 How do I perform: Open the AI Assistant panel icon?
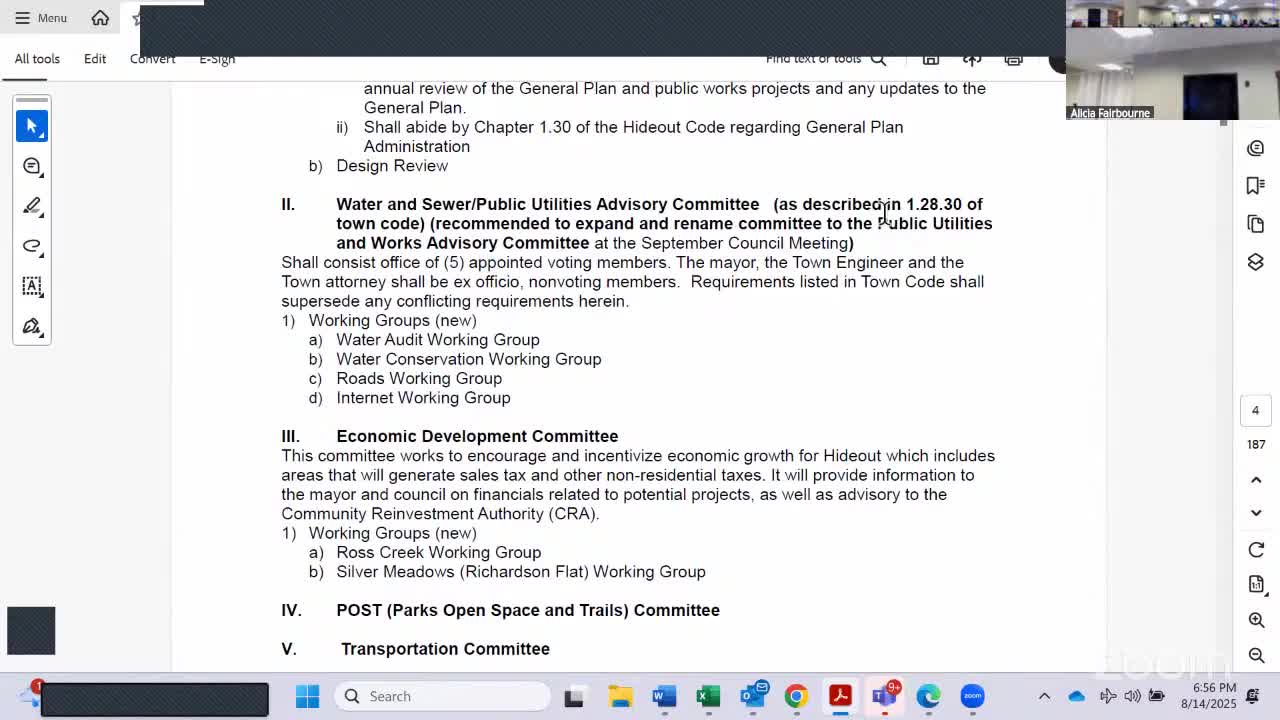pyautogui.click(x=1256, y=148)
